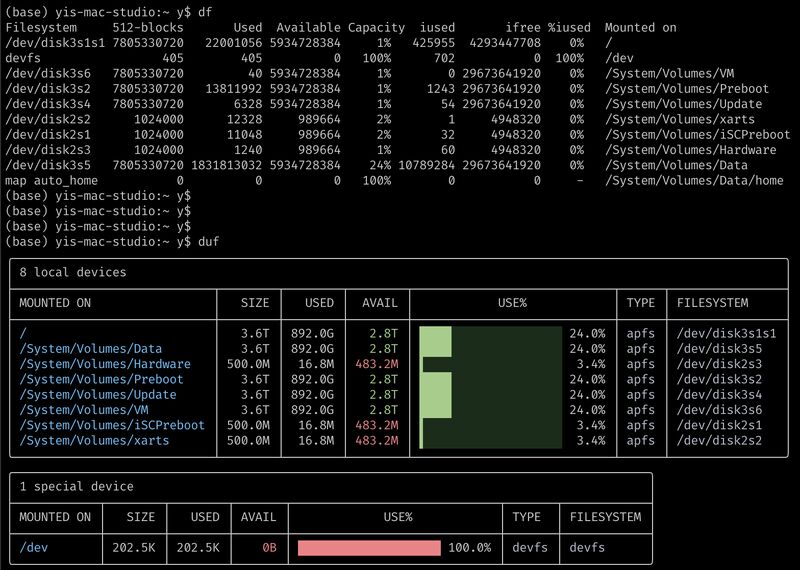Click the "24%" capacity value in df output
This screenshot has height=570, width=800.
click(x=380, y=165)
